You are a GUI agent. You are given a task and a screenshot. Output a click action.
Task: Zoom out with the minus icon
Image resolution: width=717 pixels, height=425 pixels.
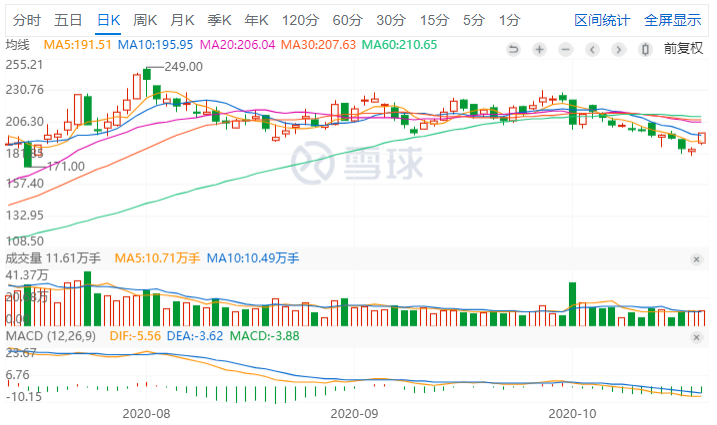click(566, 49)
